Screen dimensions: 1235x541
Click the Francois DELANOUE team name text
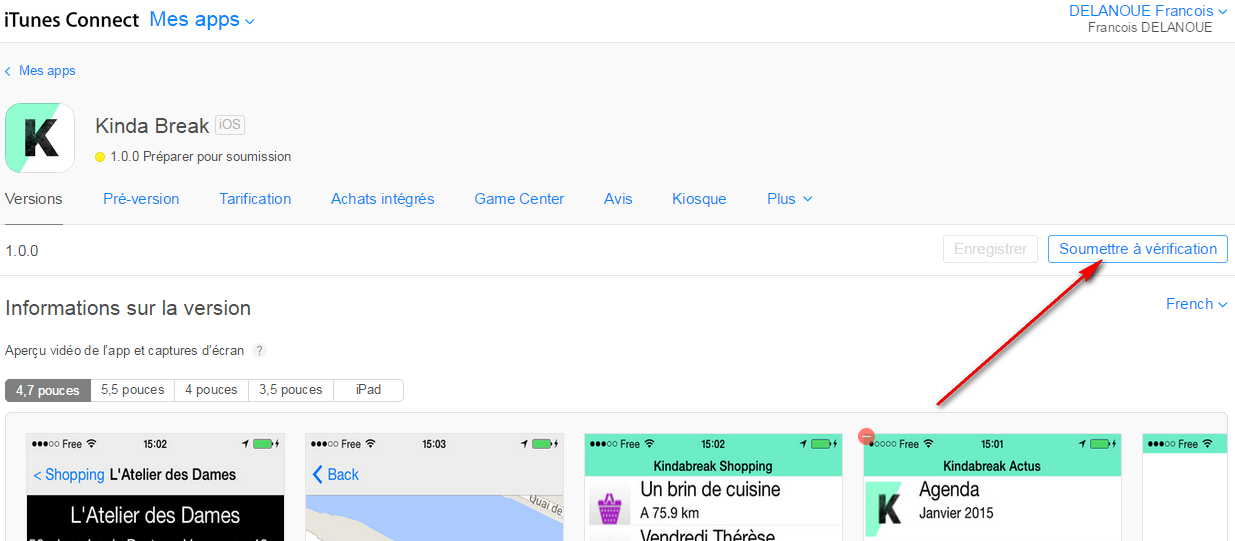pyautogui.click(x=1150, y=28)
